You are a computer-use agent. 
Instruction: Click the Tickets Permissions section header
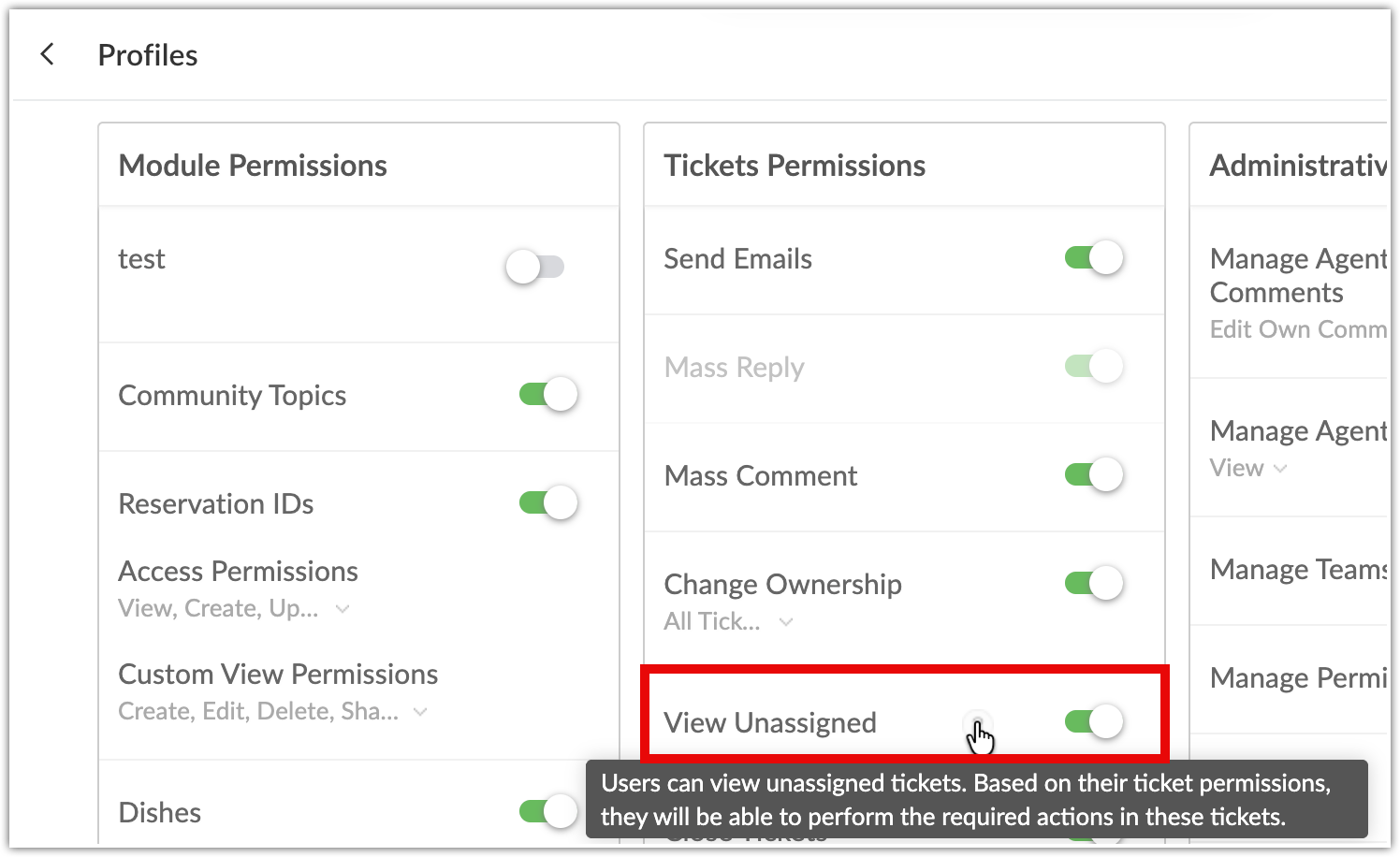795,166
